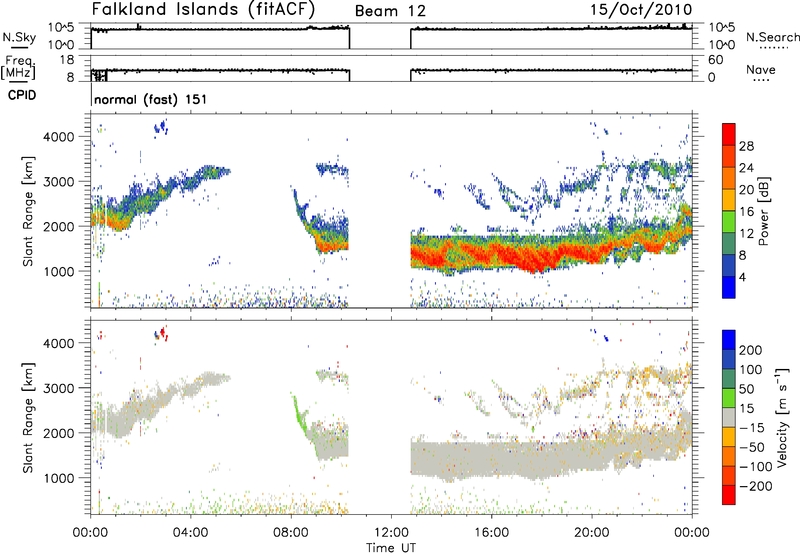
Task: Click the '08:00' time tick label
Action: click(291, 533)
